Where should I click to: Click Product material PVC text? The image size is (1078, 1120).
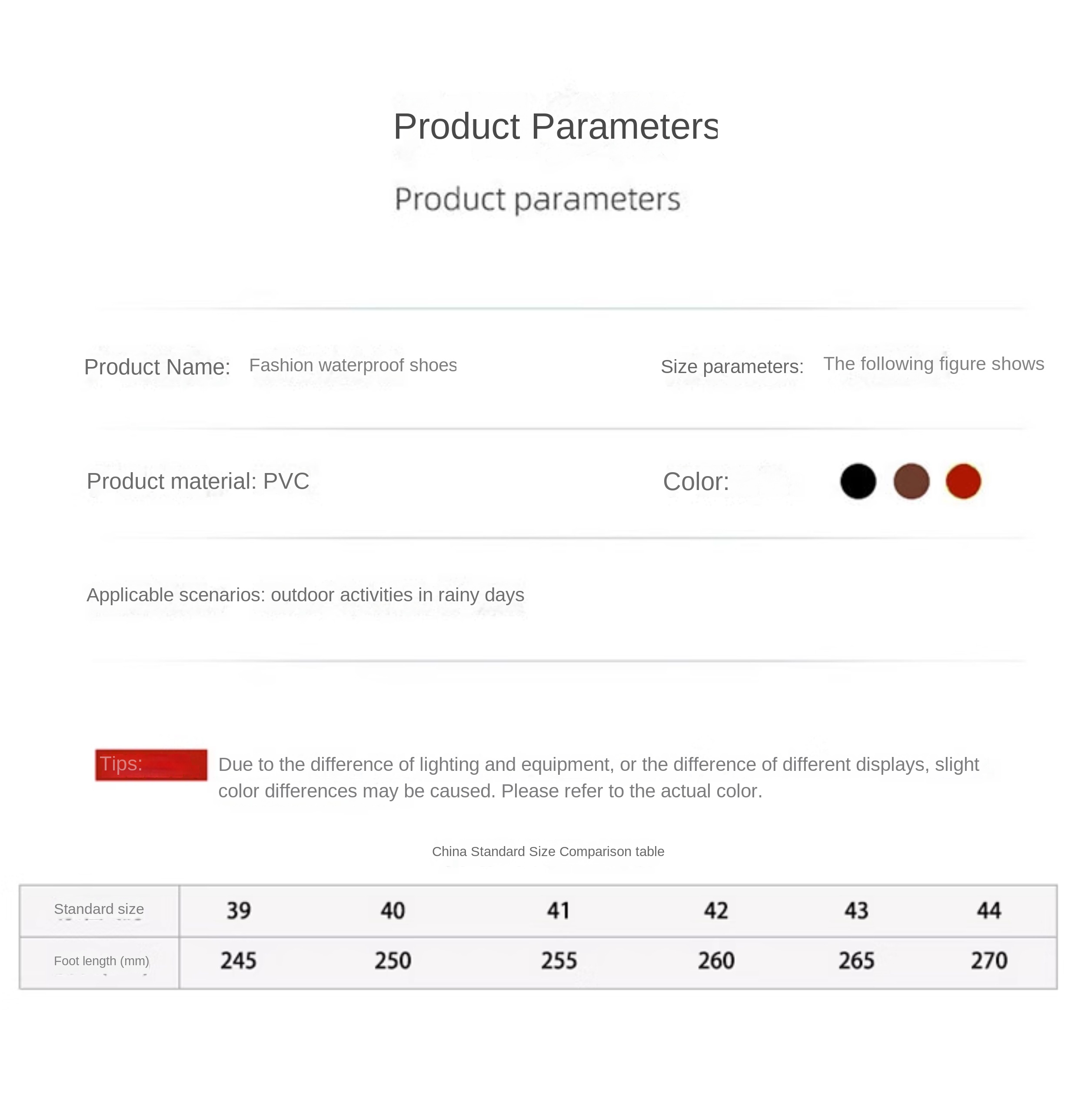coord(198,481)
